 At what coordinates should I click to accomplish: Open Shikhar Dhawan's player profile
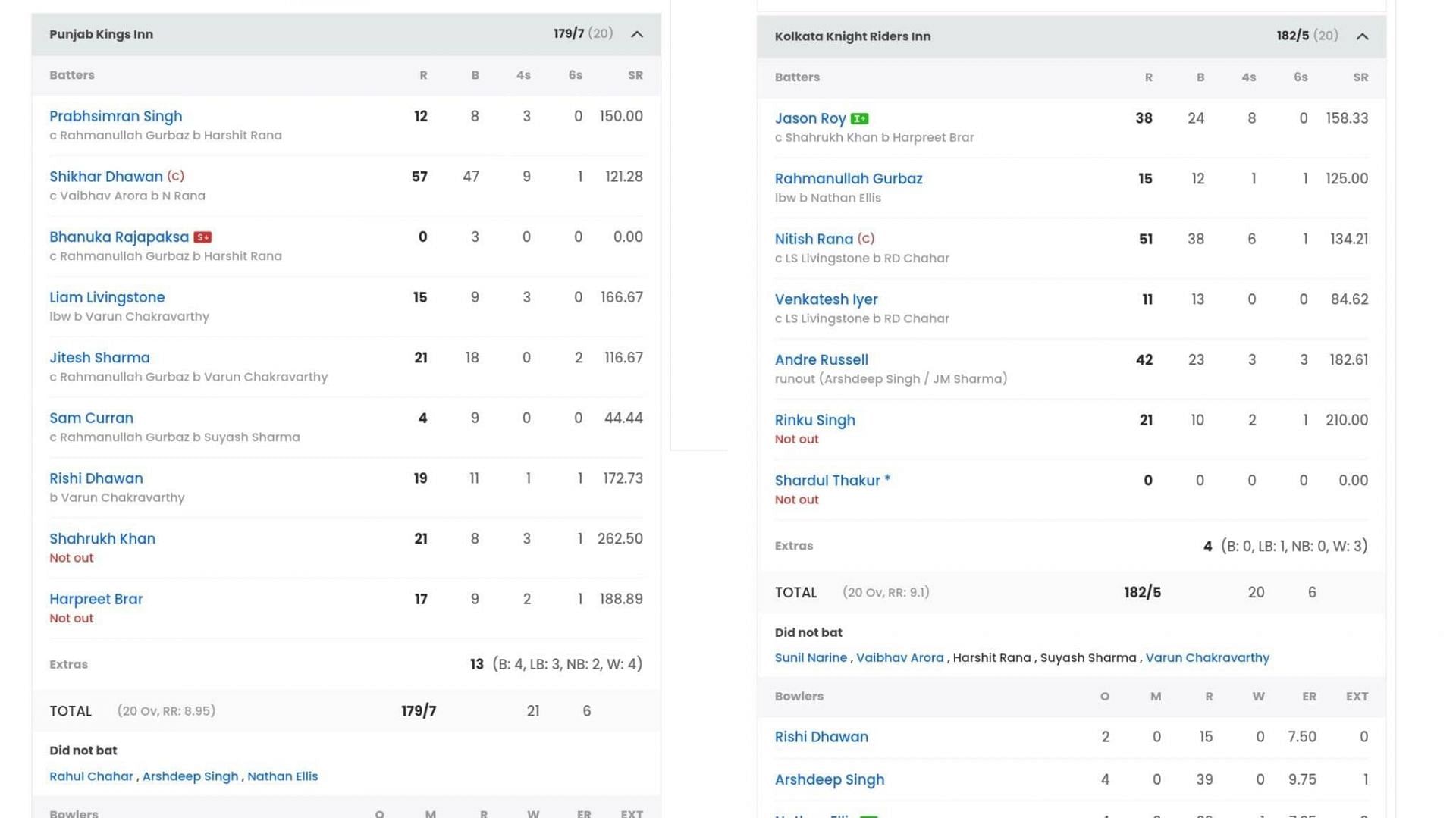tap(105, 177)
